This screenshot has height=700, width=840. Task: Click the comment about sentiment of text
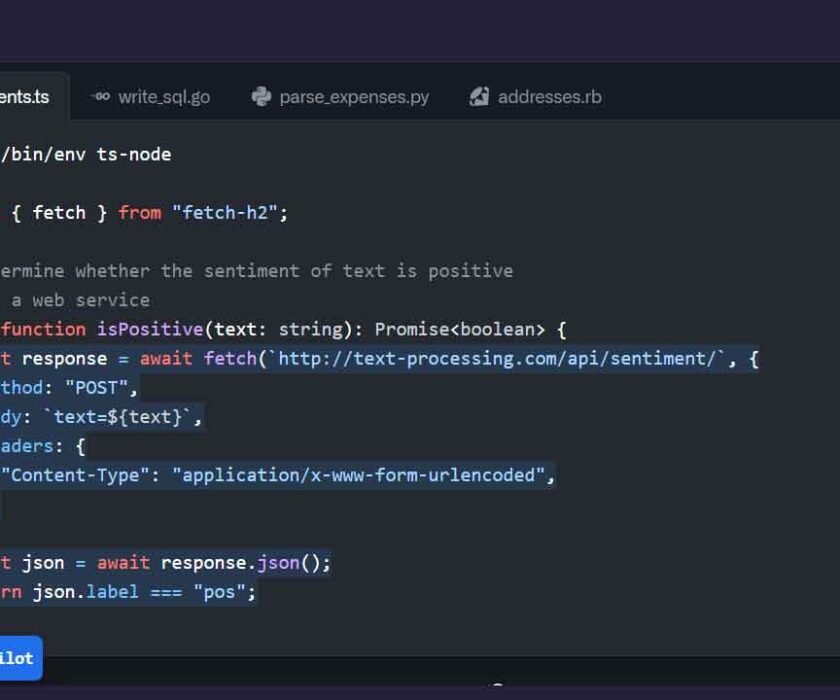point(257,271)
